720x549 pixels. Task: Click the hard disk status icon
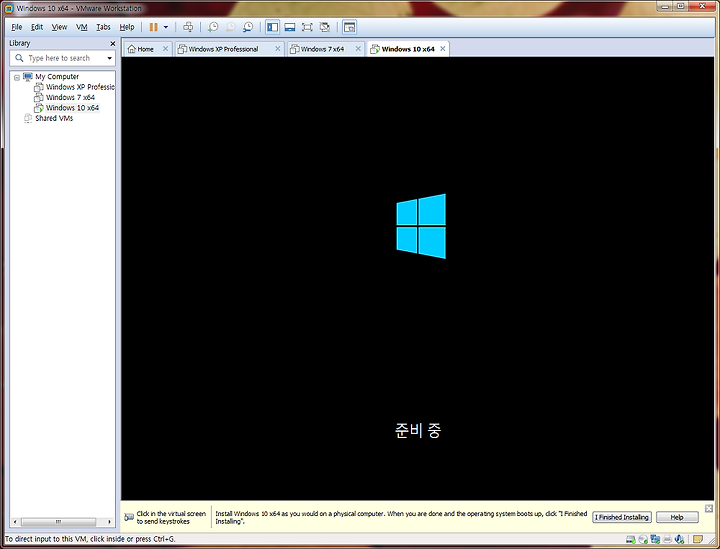[x=631, y=539]
